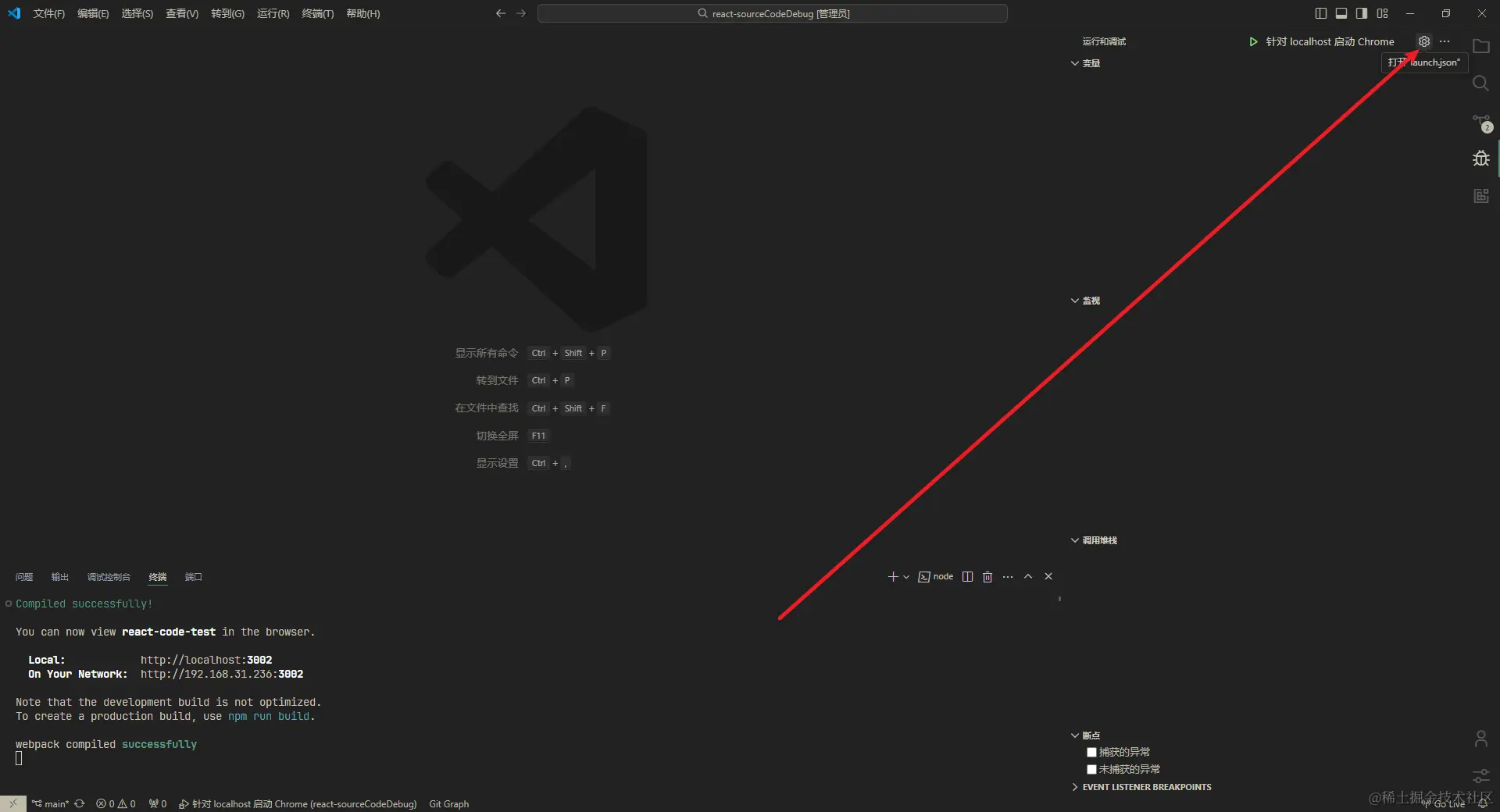The width and height of the screenshot is (1500, 812).
Task: Open the http://192.168.31.236:3002 network link
Action: click(x=222, y=674)
